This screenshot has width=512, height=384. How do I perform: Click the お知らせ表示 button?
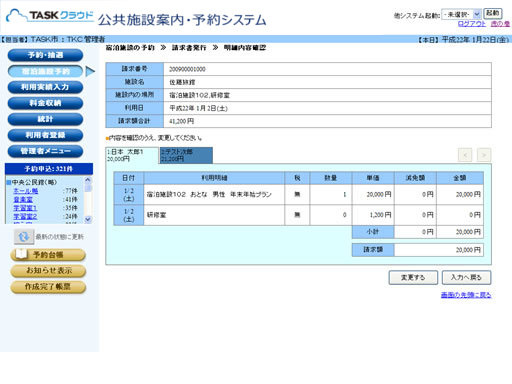tap(48, 271)
